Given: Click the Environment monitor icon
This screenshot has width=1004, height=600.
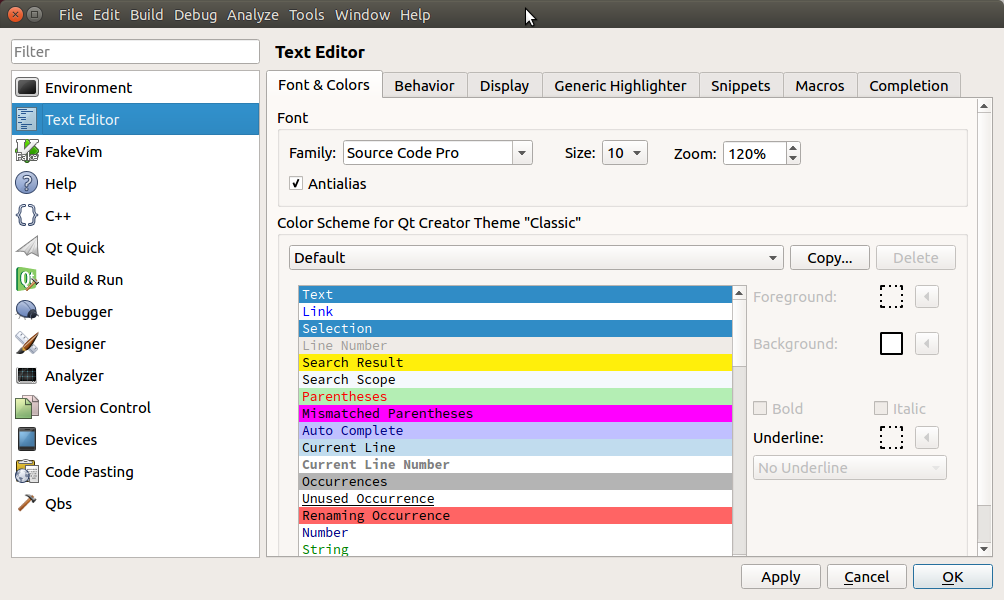Looking at the screenshot, I should [27, 88].
